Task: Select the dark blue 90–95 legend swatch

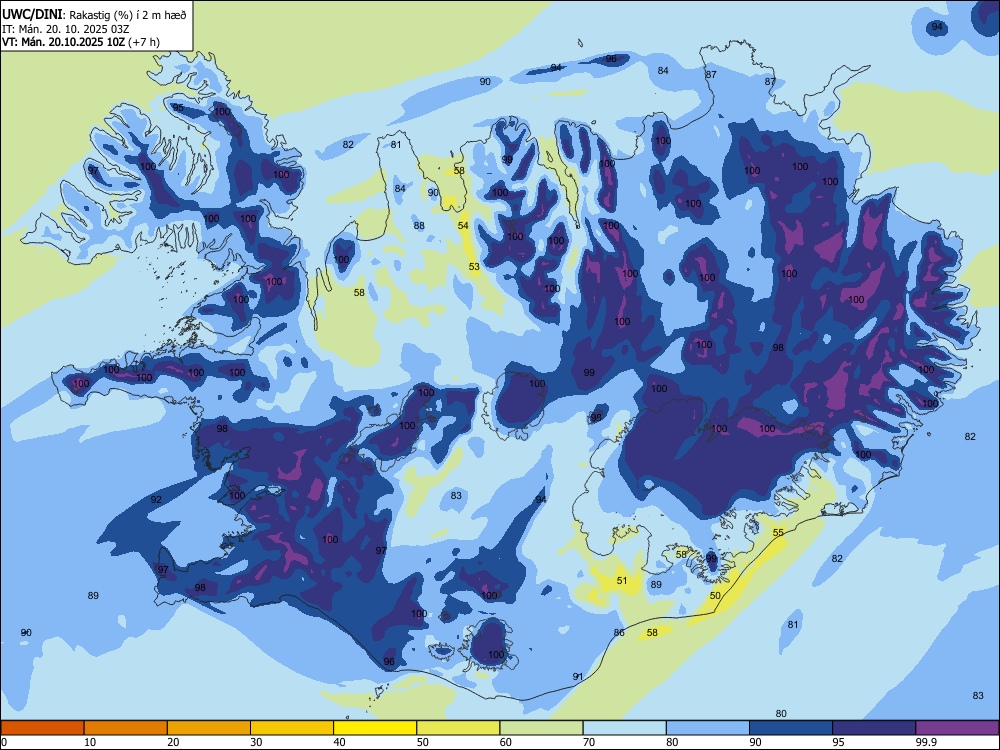Action: point(791,728)
